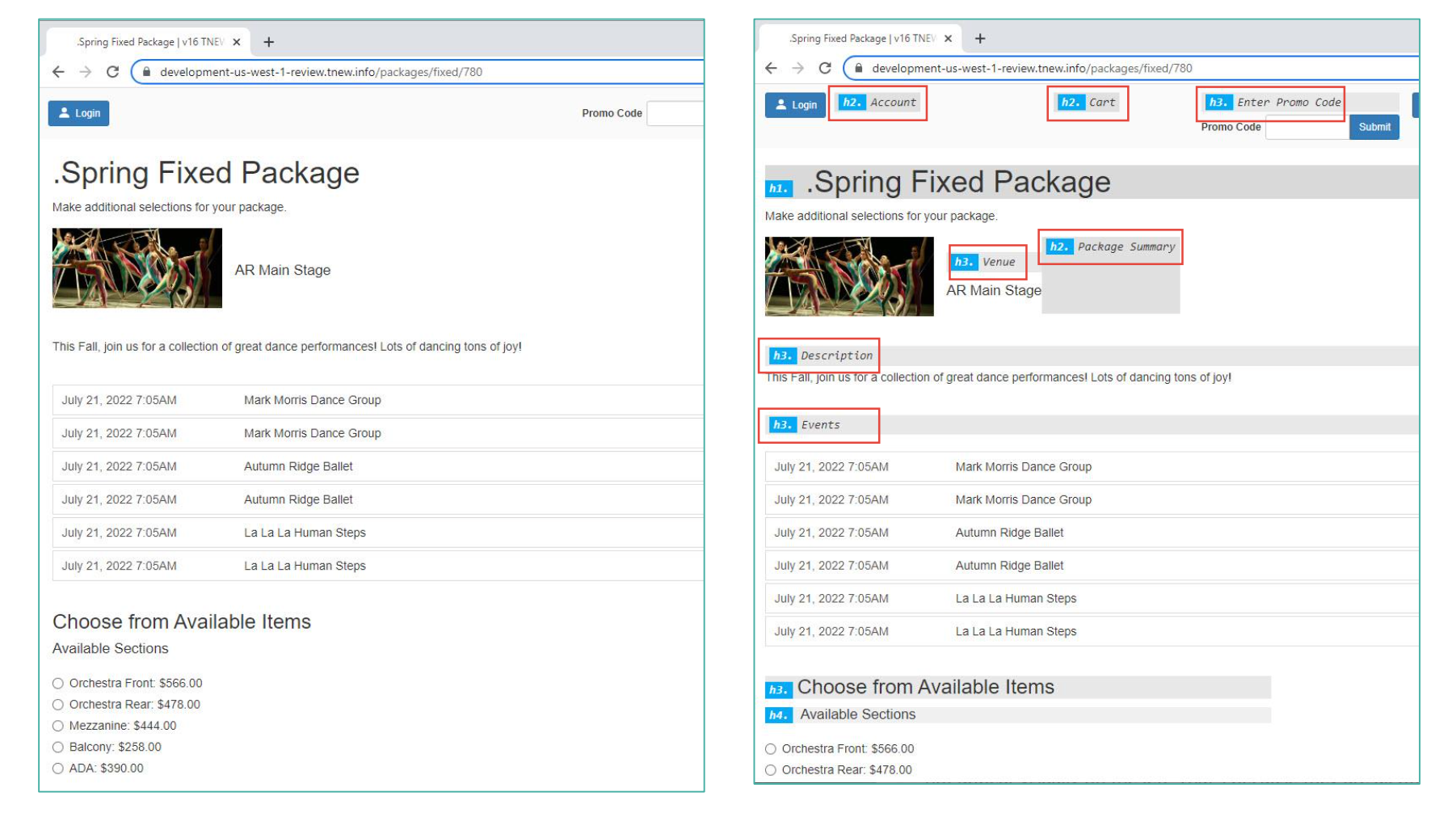
Task: Click reload icon in right browser window
Action: pyautogui.click(x=825, y=69)
